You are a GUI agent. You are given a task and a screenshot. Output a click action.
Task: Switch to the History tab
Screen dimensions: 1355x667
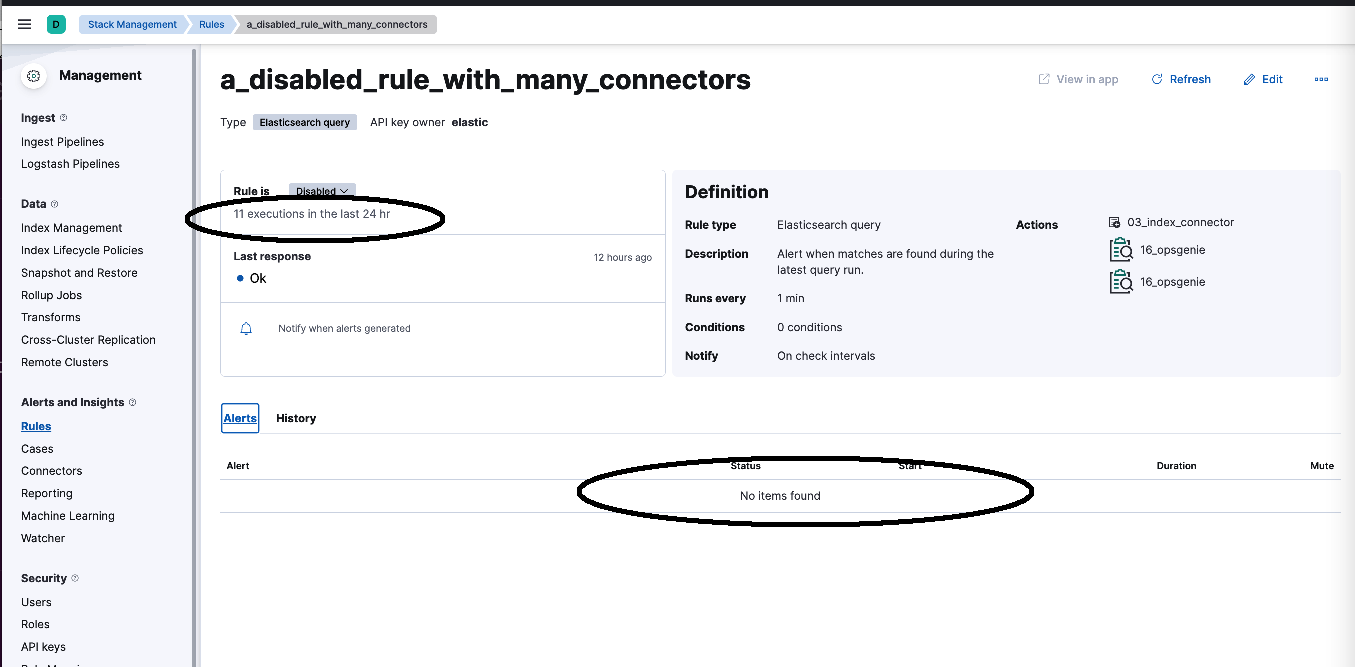click(296, 418)
